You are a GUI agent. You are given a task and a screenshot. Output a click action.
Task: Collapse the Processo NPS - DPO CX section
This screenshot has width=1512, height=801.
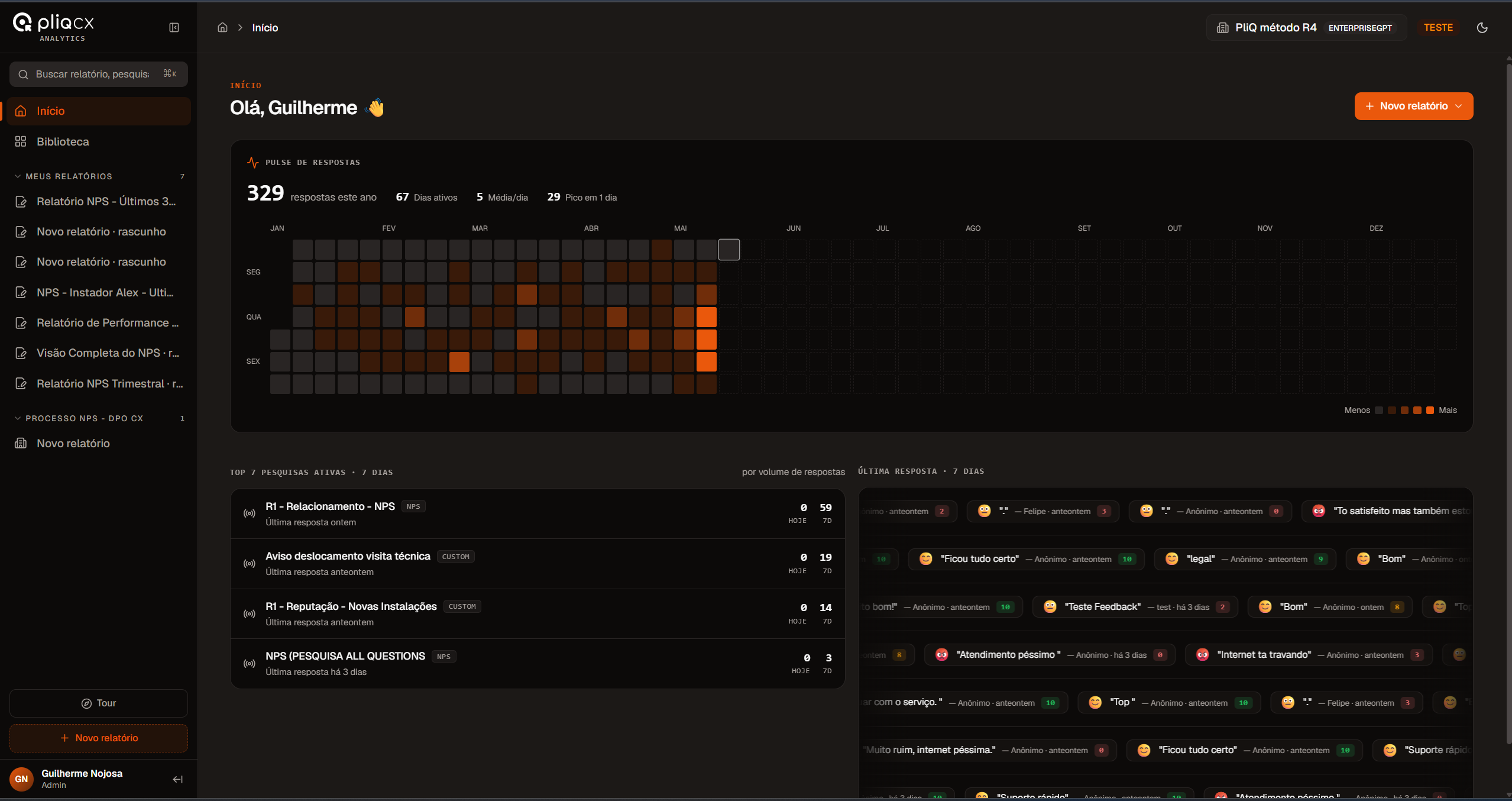pos(99,418)
